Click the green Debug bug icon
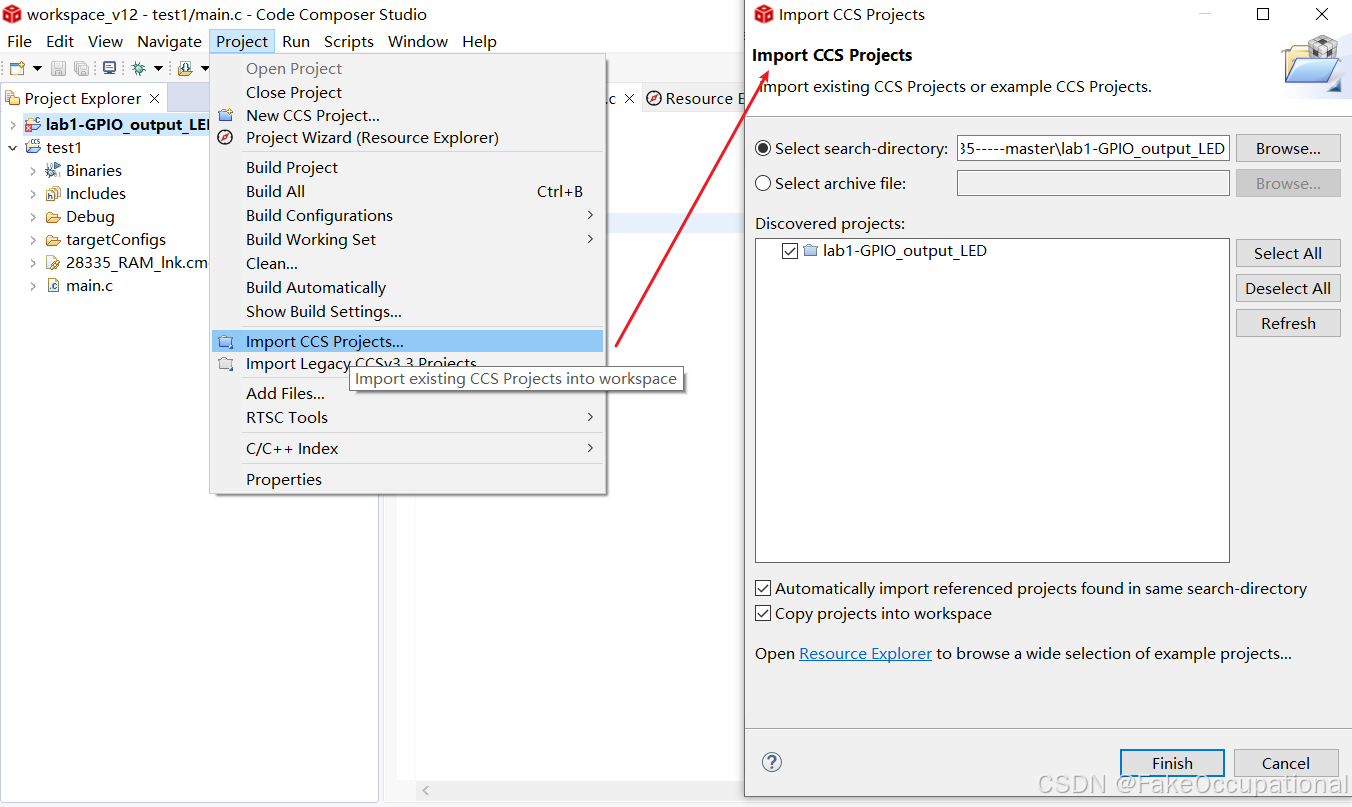 (x=138, y=68)
